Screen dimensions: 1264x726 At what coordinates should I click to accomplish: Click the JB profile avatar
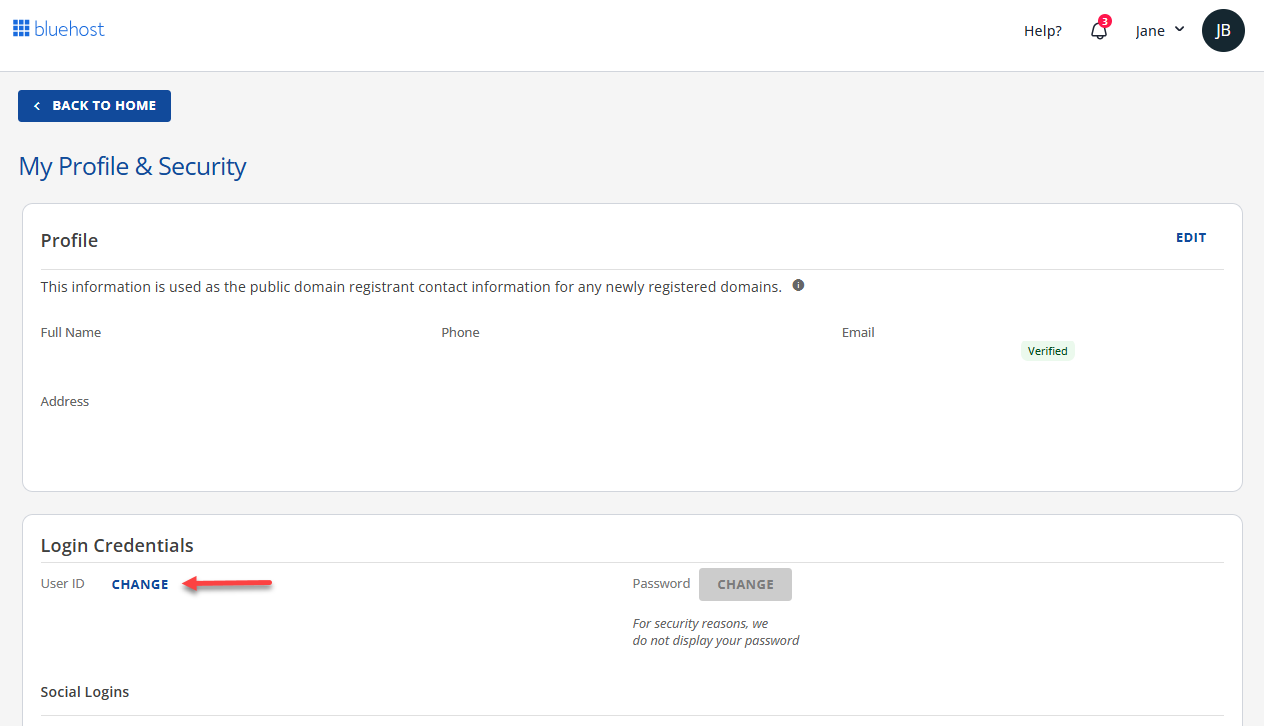pyautogui.click(x=1223, y=30)
